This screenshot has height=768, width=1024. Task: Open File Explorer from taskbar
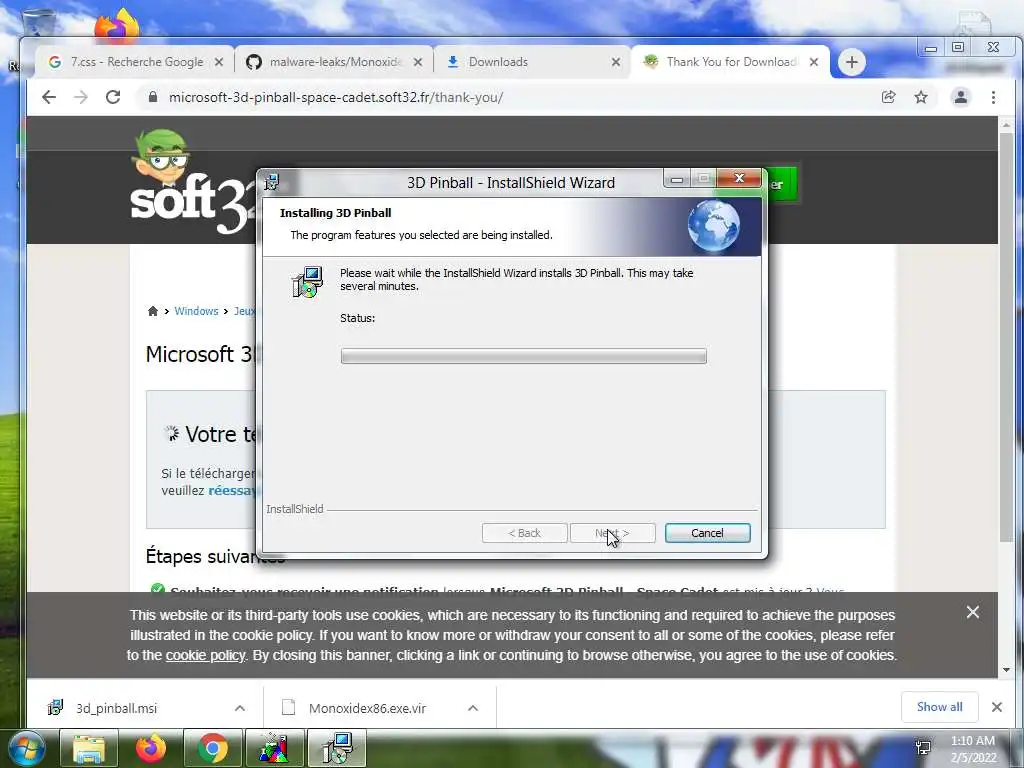(x=89, y=748)
